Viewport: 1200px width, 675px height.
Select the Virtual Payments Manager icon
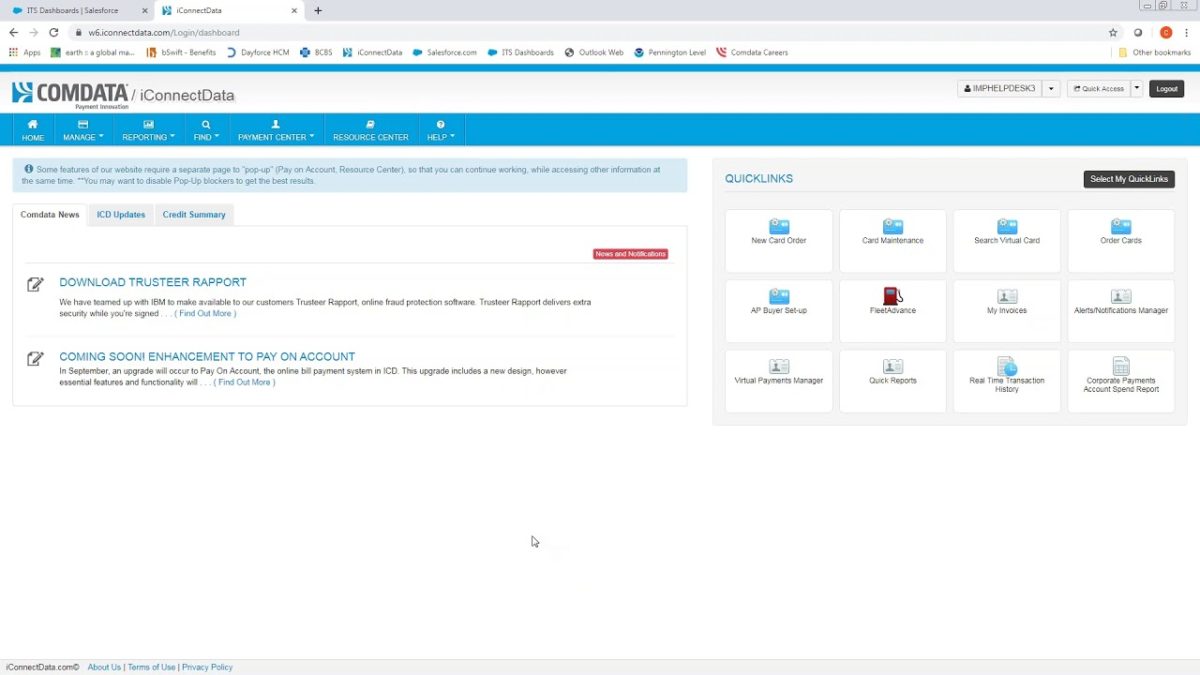tap(778, 380)
